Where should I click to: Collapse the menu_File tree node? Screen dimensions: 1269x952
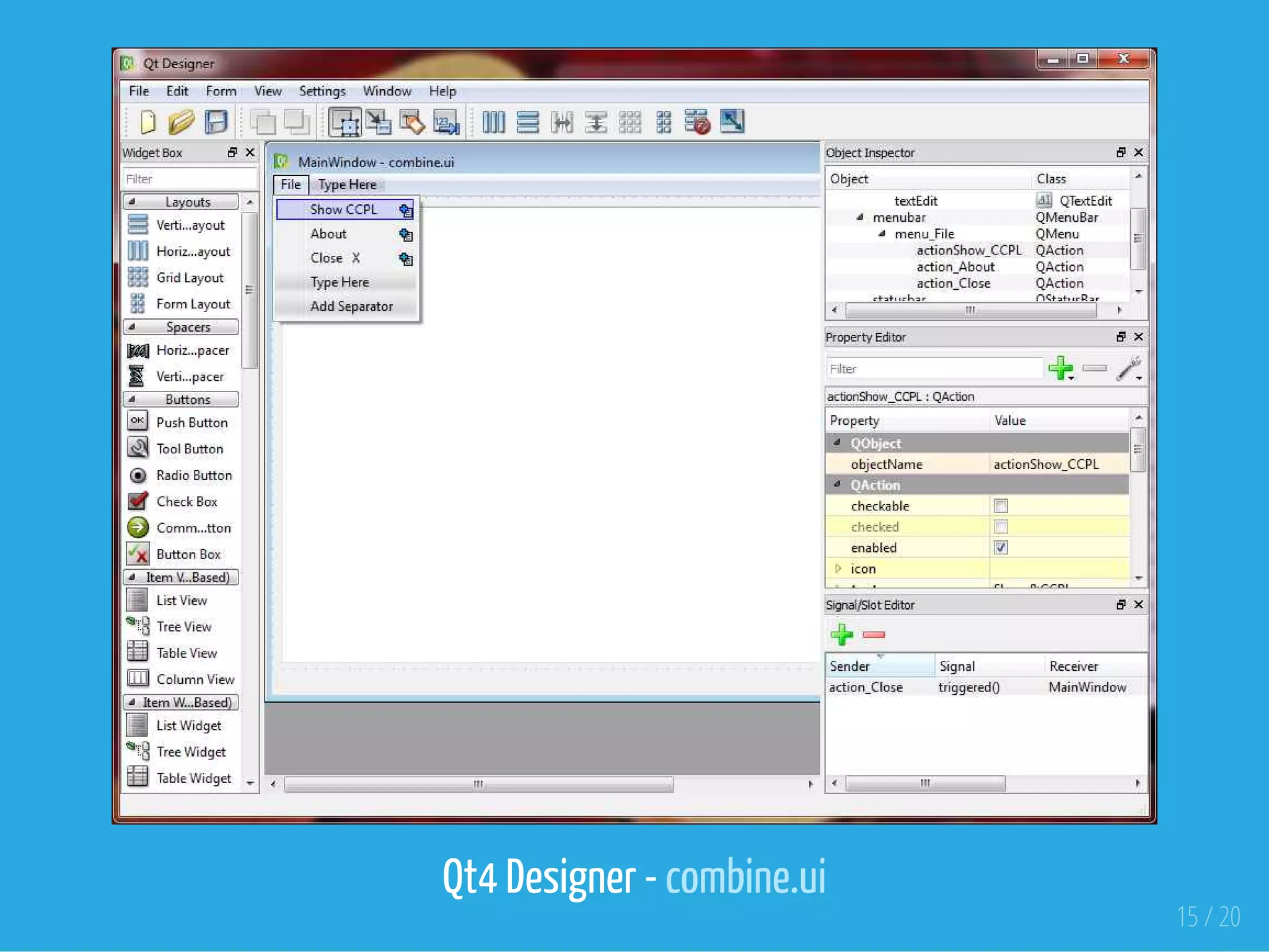[x=882, y=234]
